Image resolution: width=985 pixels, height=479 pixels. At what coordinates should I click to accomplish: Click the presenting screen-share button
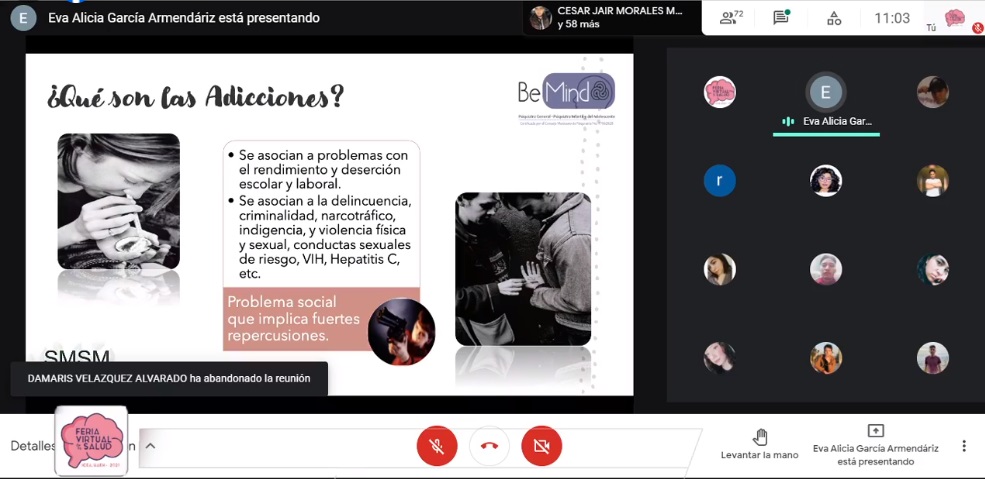point(875,445)
